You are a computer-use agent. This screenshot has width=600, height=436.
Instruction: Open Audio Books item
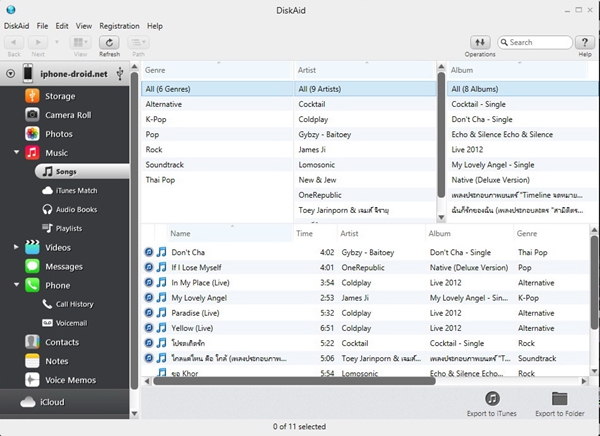[69, 209]
